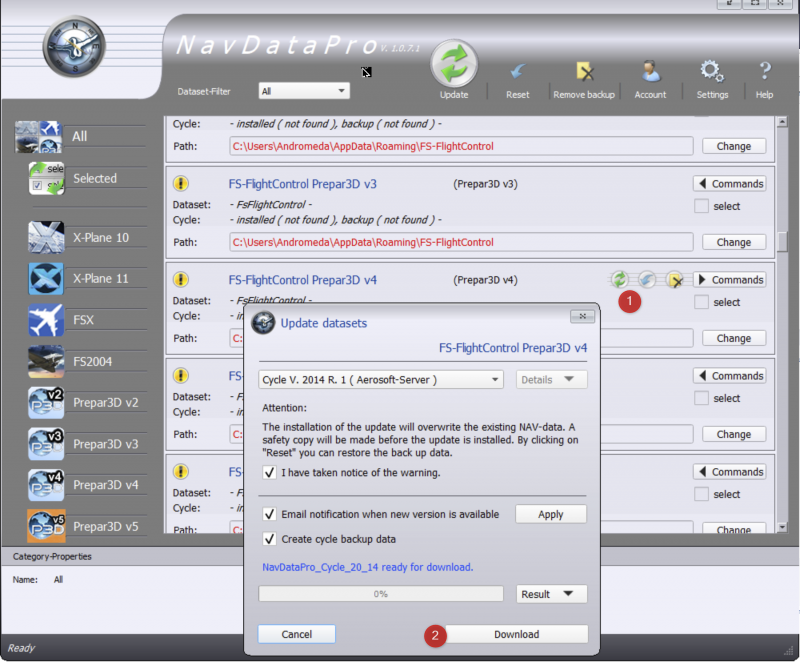This screenshot has height=662, width=800.
Task: Expand Commands for FS-FlightControl Prepar3D v3
Action: pos(730,184)
